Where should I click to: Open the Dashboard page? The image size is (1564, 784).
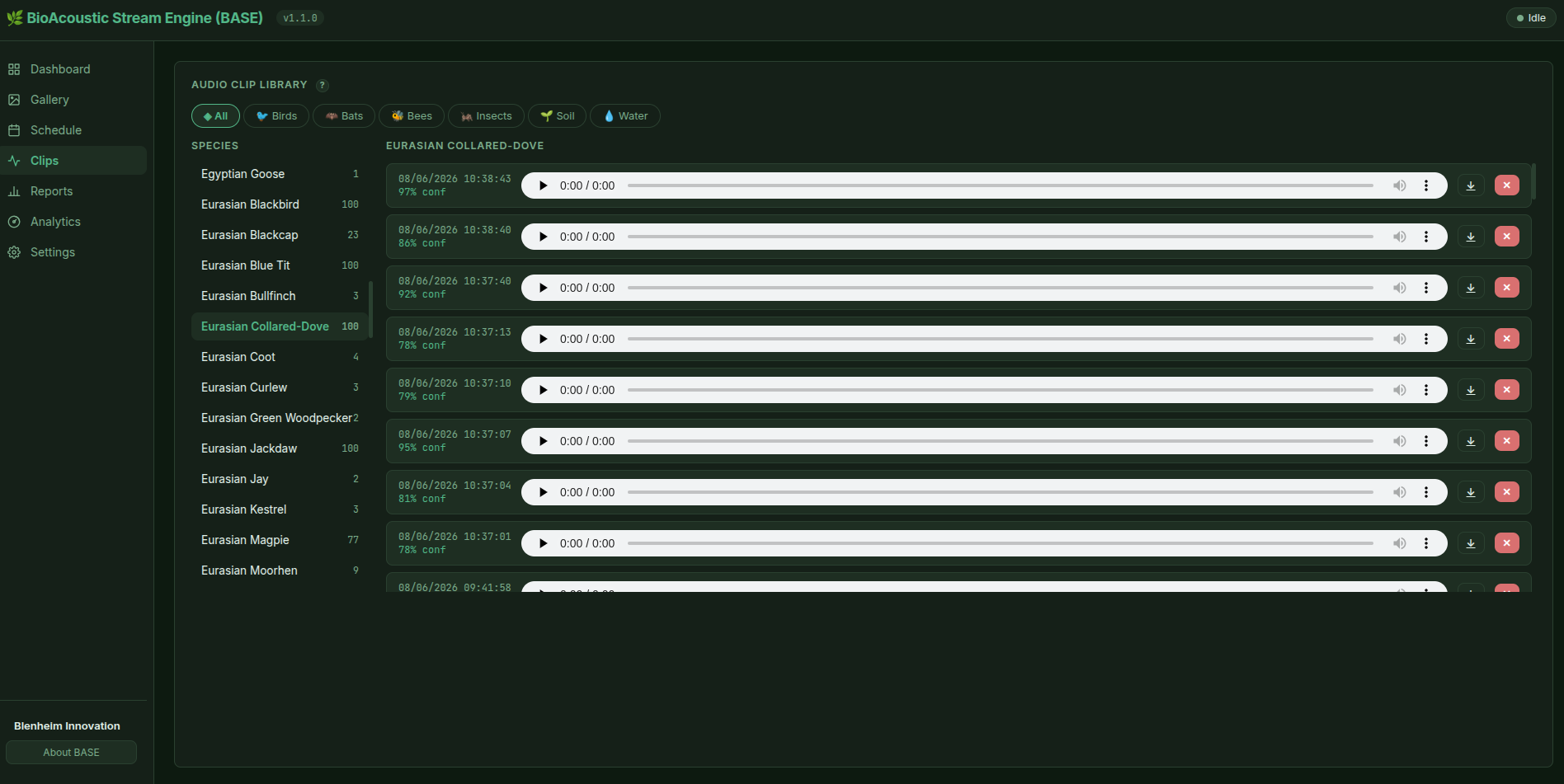click(x=73, y=69)
